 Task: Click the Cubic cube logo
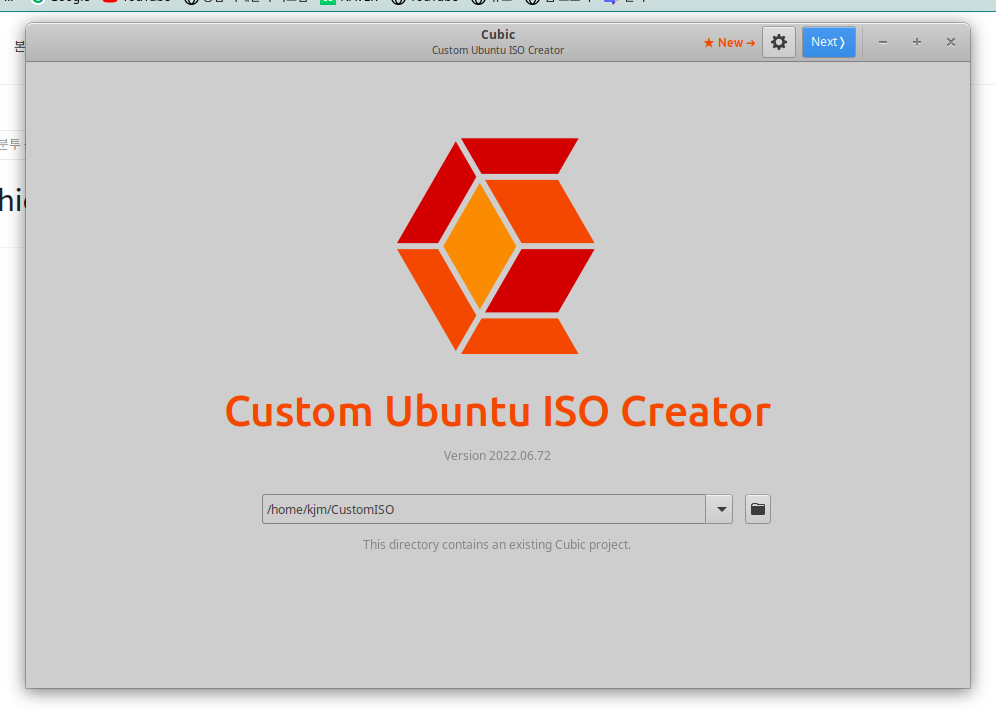coord(496,246)
